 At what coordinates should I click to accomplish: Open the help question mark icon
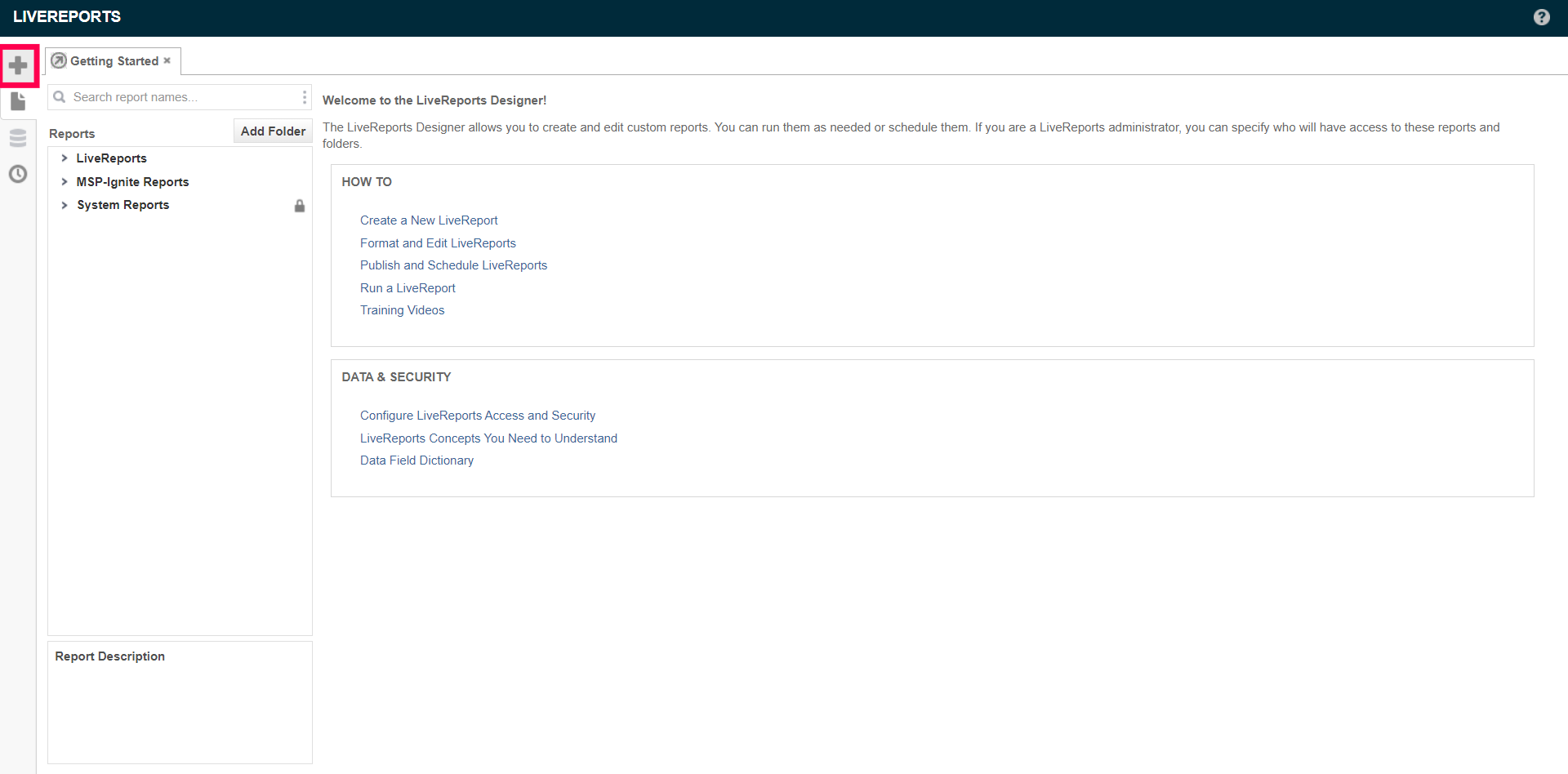pos(1541,17)
